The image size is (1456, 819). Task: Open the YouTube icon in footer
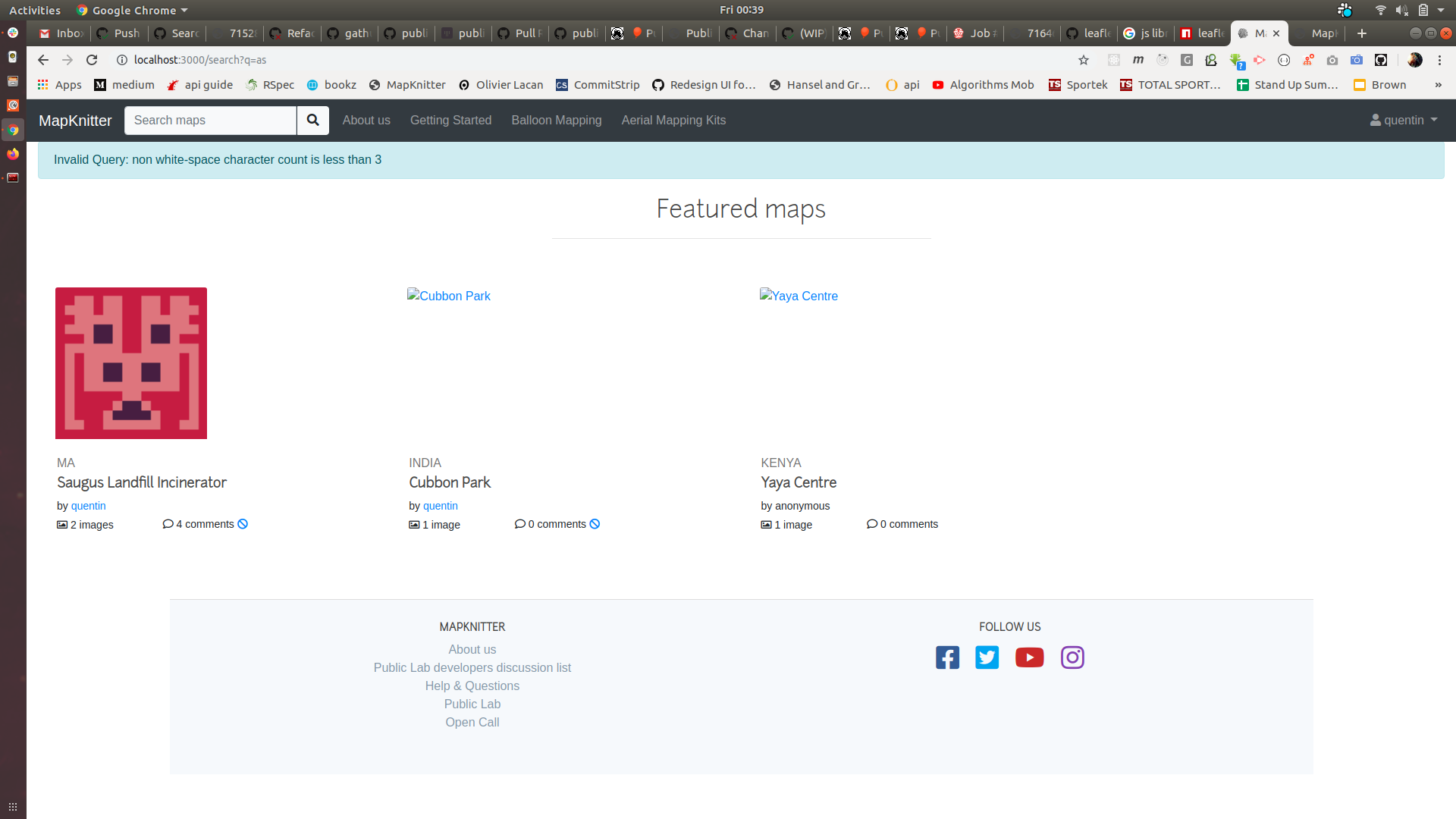[1029, 657]
